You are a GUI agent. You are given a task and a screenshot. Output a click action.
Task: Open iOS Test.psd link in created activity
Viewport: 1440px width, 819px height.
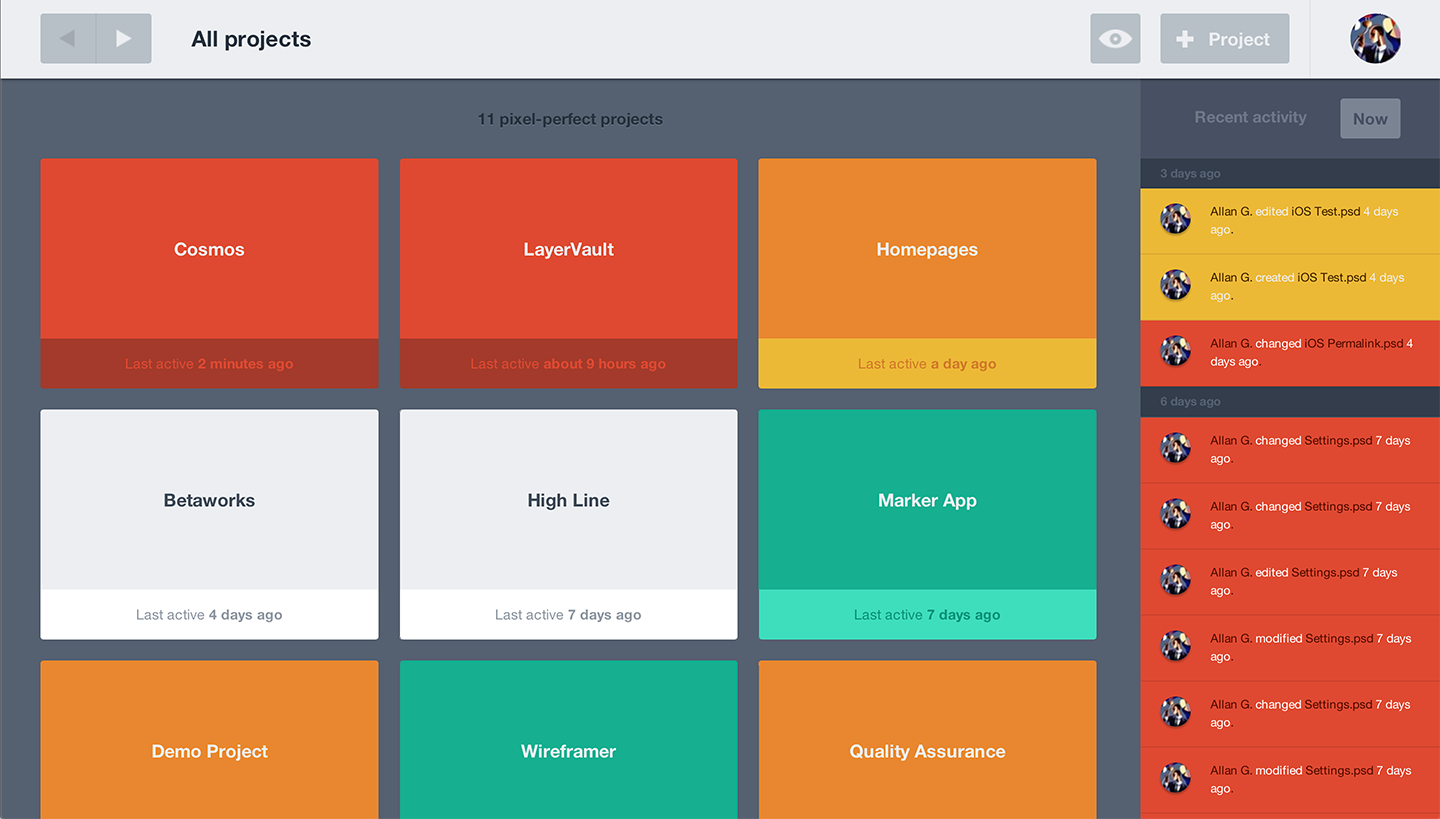(1331, 278)
